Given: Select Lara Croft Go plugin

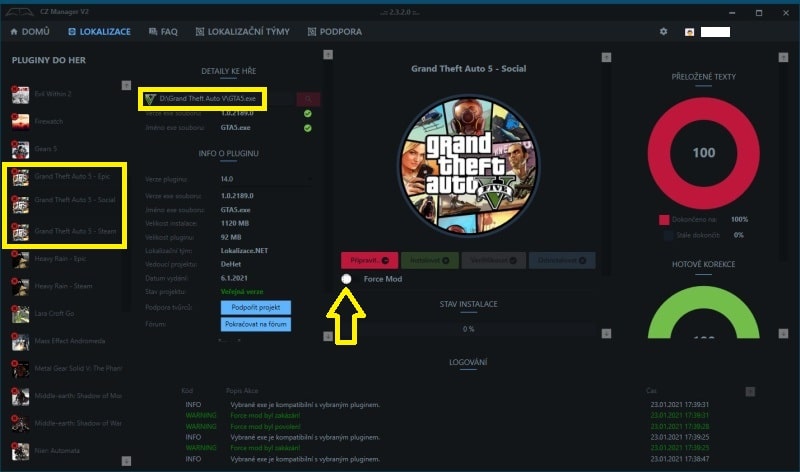Looking at the screenshot, I should [x=43, y=313].
